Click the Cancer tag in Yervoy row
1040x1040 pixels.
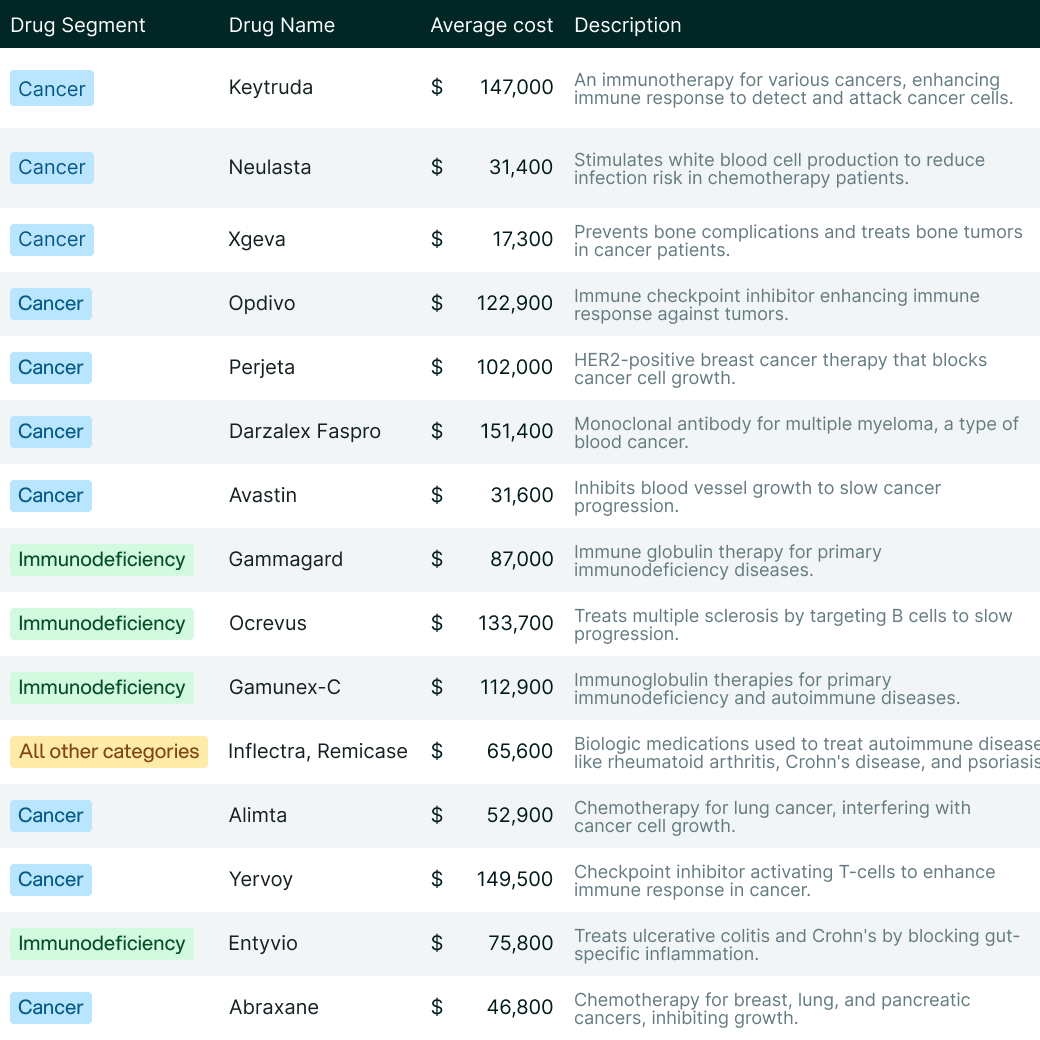click(51, 879)
